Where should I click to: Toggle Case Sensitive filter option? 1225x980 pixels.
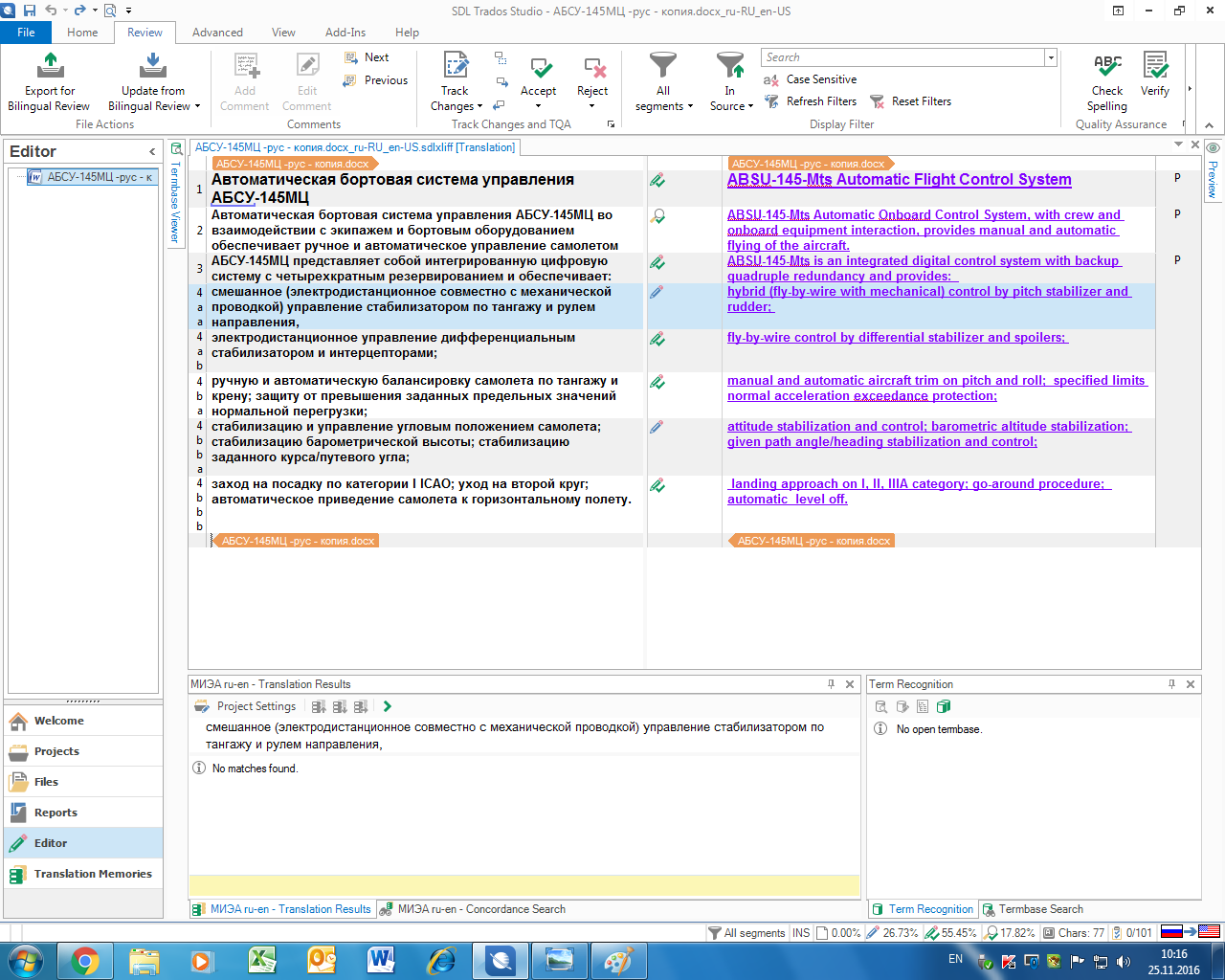click(x=810, y=79)
